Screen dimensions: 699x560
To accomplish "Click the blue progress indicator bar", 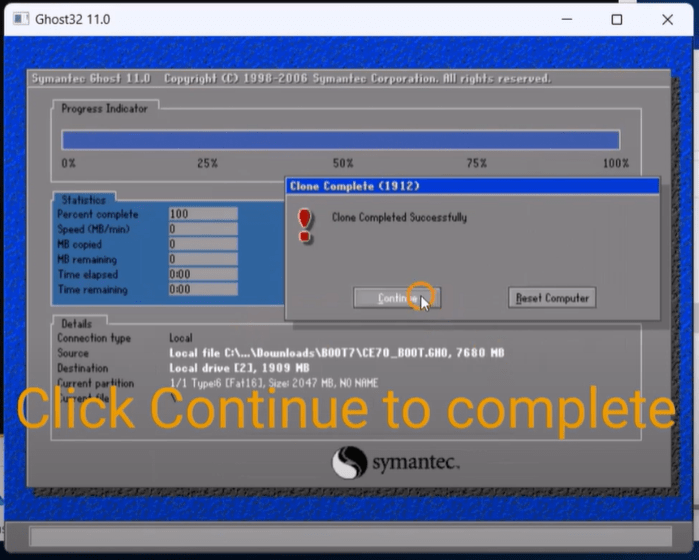I will pos(340,140).
